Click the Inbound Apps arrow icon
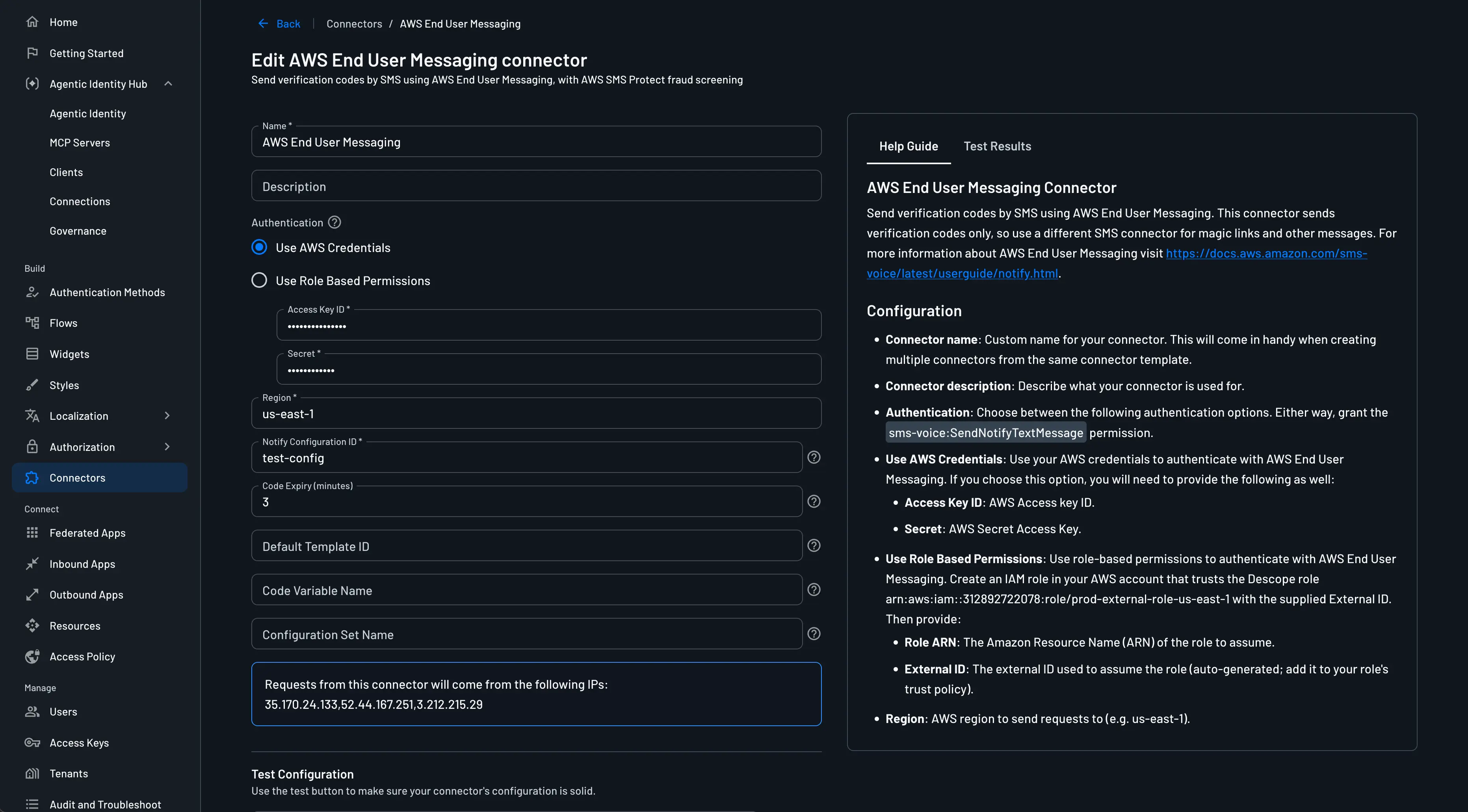Screen dimensions: 1468x812 point(32,564)
